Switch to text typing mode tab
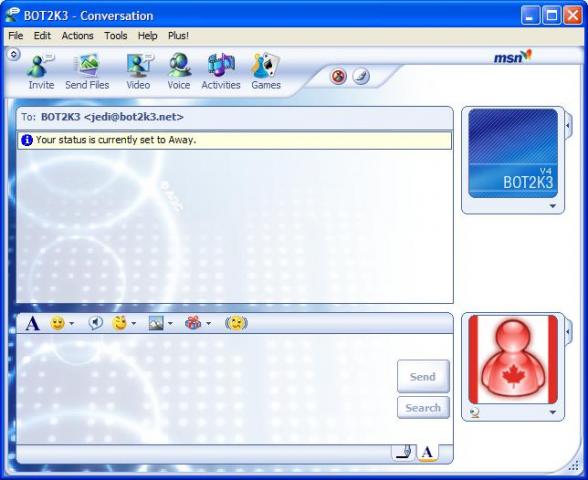Screen dimensions: 588x480 (x=427, y=453)
